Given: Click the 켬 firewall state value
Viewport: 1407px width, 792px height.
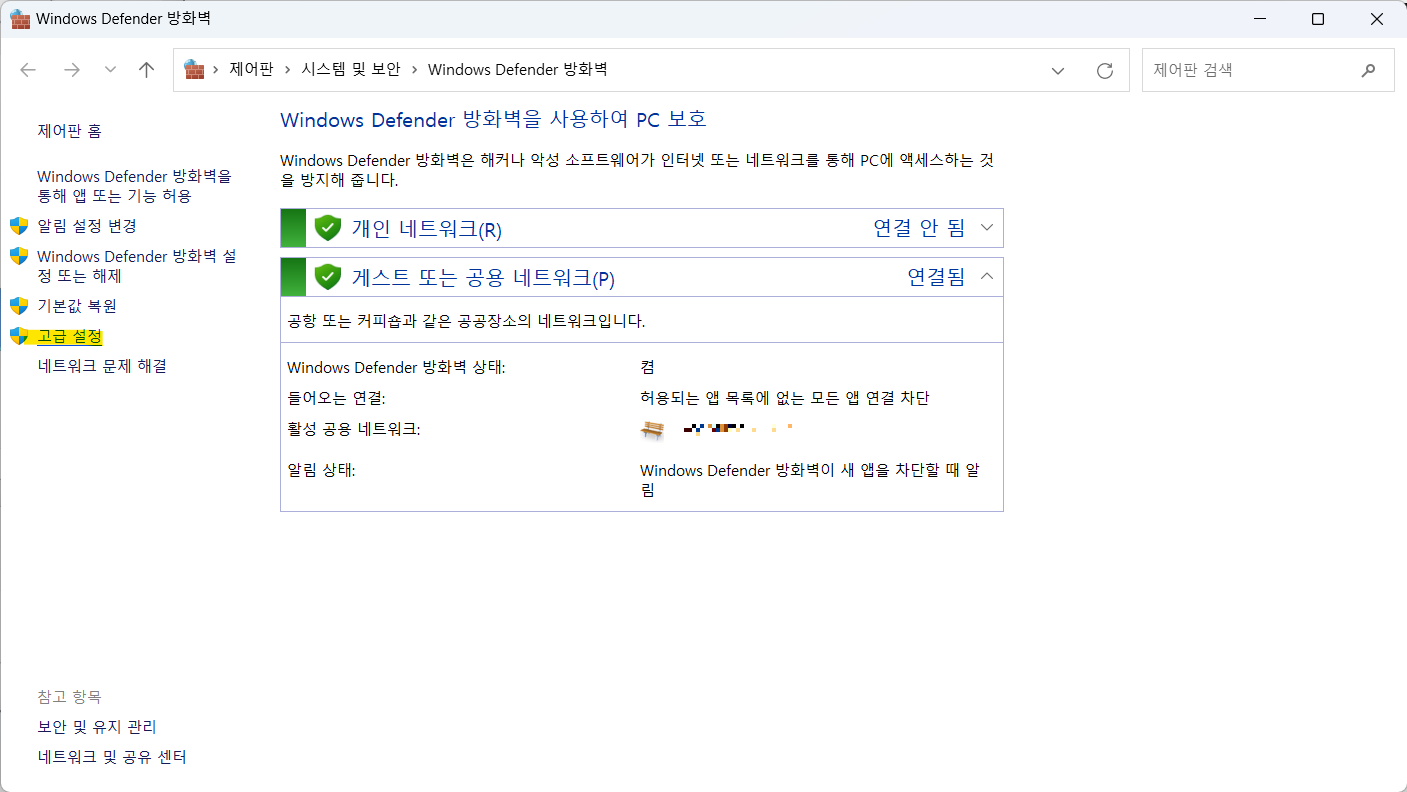Looking at the screenshot, I should [x=647, y=368].
